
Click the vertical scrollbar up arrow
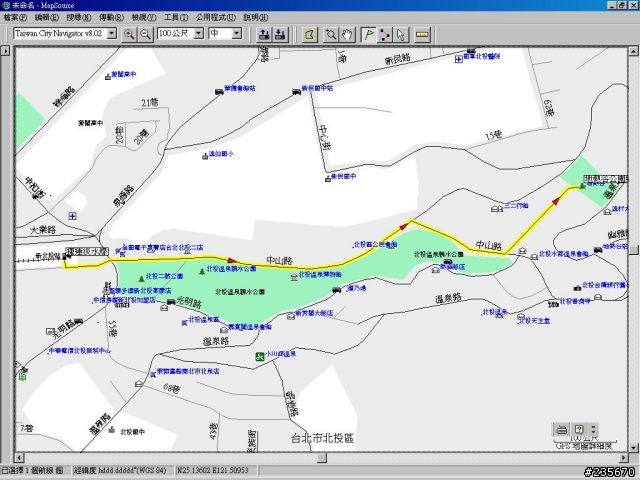coord(633,51)
